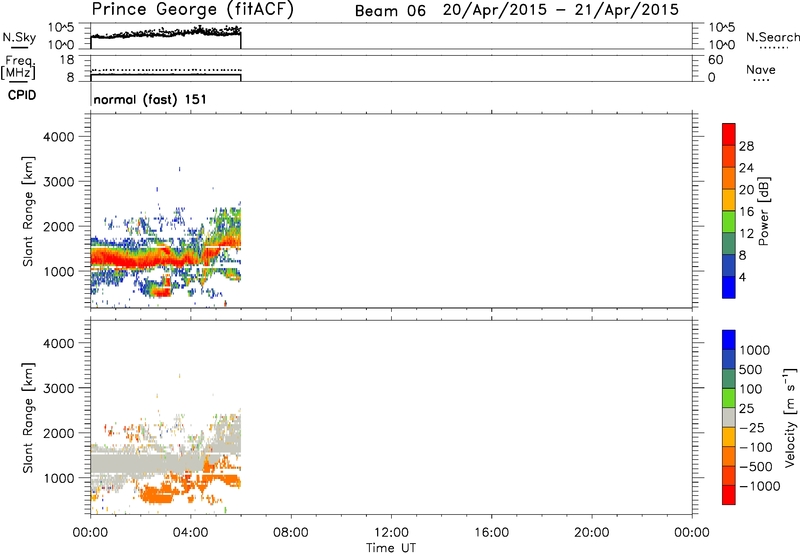Click the blue bottom of the Power color bar
Screen dimensions: 800x554
(x=729, y=287)
